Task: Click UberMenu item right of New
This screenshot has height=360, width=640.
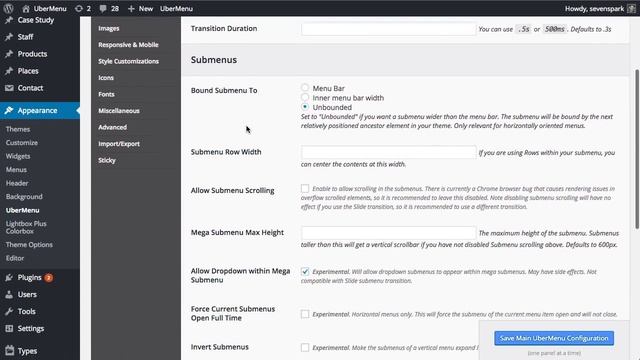Action: tap(176, 9)
